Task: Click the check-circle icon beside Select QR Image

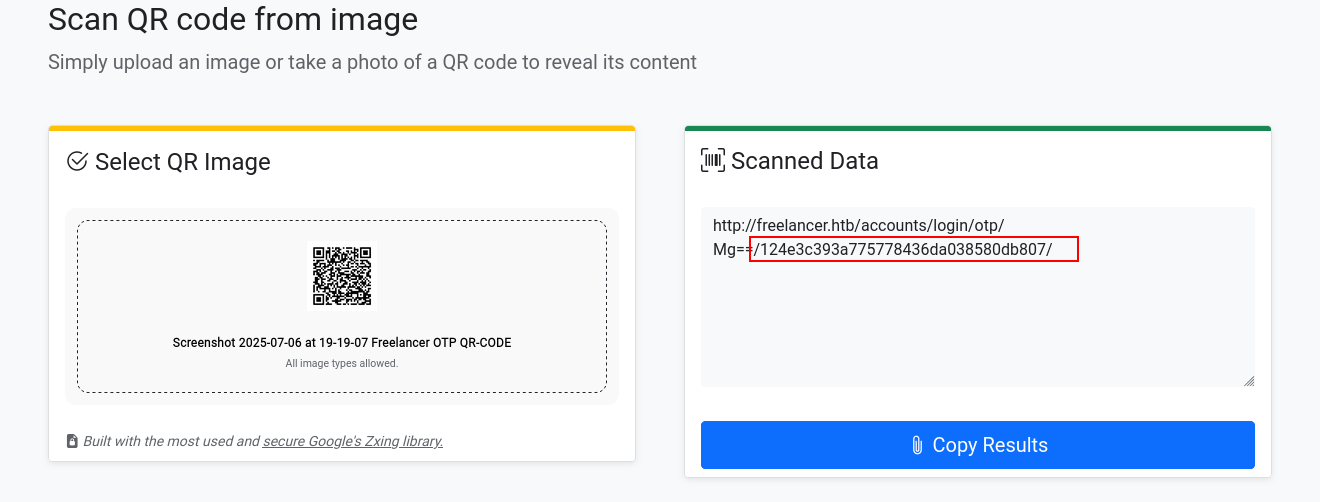Action: 77,161
